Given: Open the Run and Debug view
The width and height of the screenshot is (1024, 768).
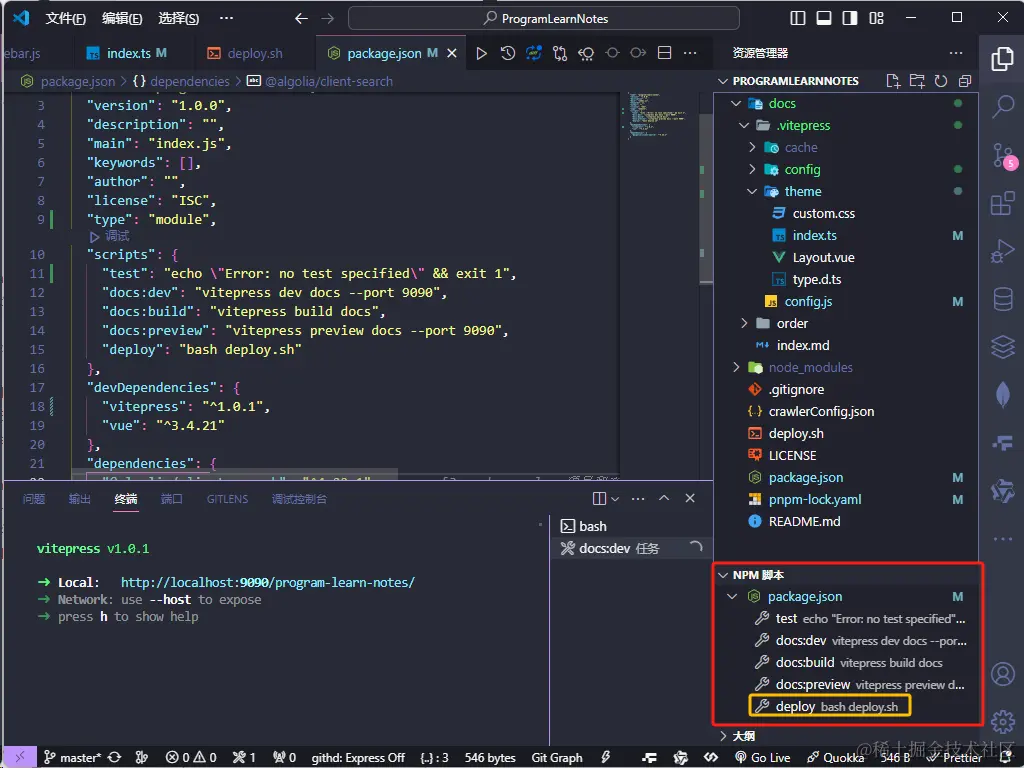Looking at the screenshot, I should pos(1002,251).
